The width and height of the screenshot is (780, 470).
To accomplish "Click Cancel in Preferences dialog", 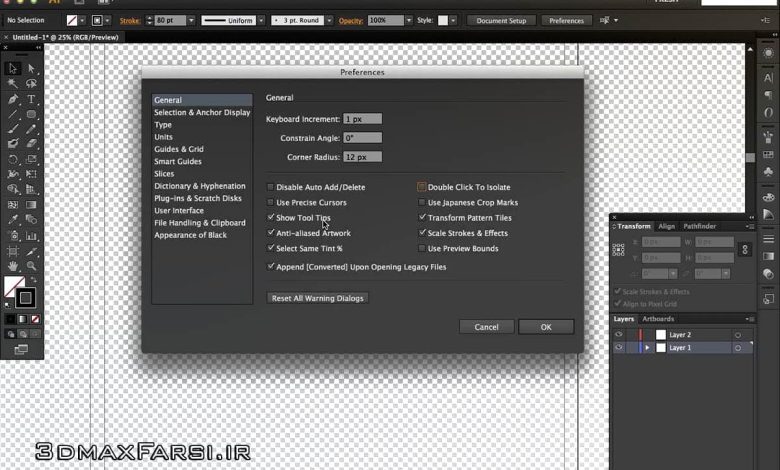I will pos(487,327).
